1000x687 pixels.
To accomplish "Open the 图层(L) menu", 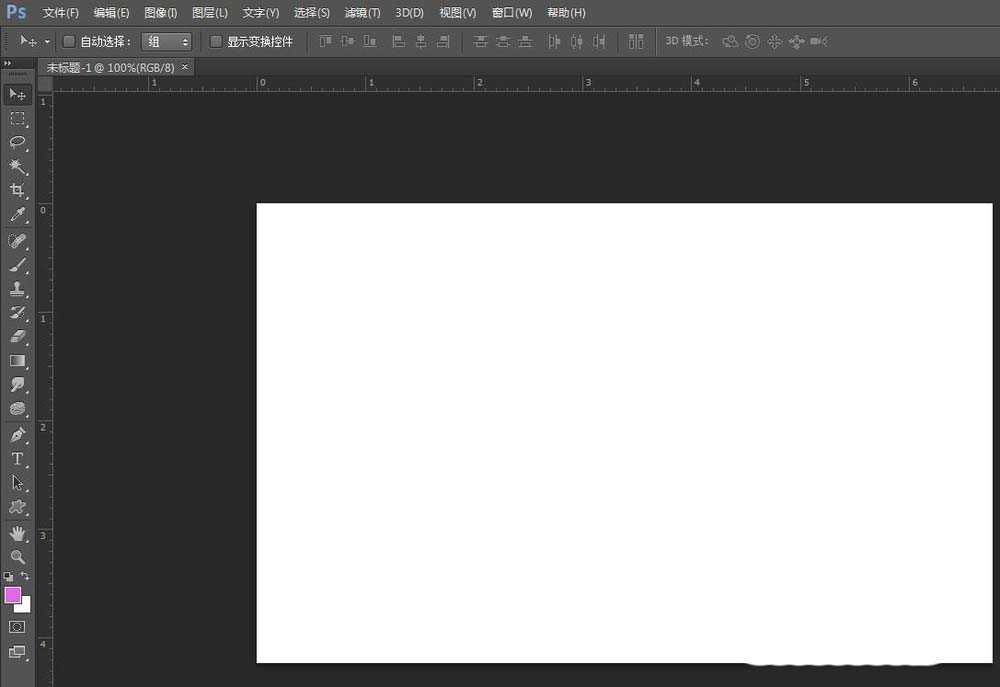I will point(210,13).
